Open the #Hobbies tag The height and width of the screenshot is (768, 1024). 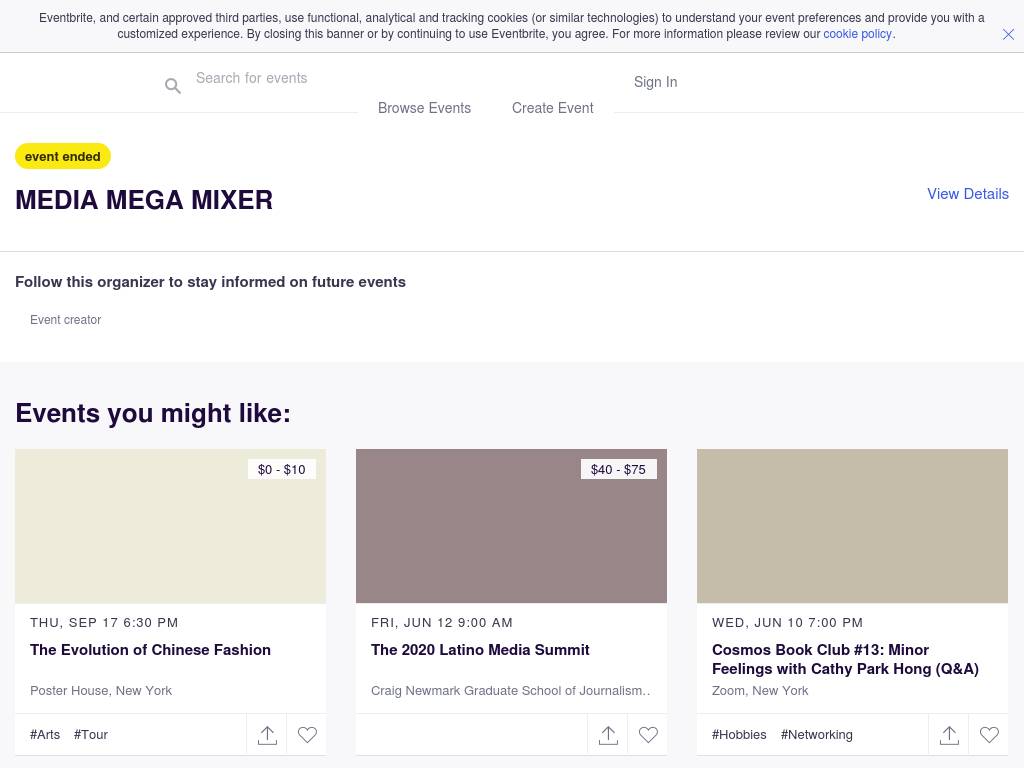point(739,734)
